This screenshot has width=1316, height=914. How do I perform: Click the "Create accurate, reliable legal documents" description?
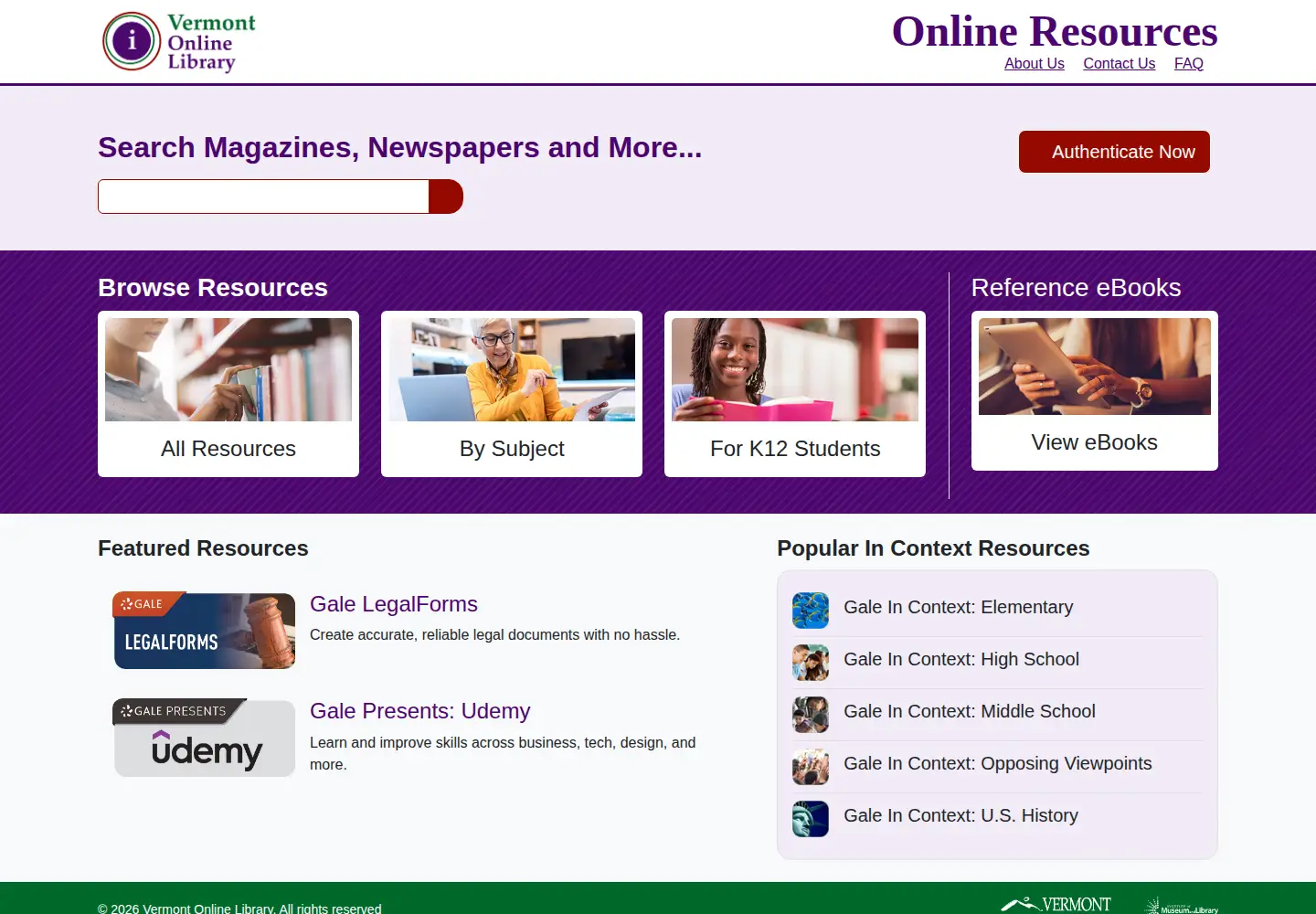tap(495, 635)
